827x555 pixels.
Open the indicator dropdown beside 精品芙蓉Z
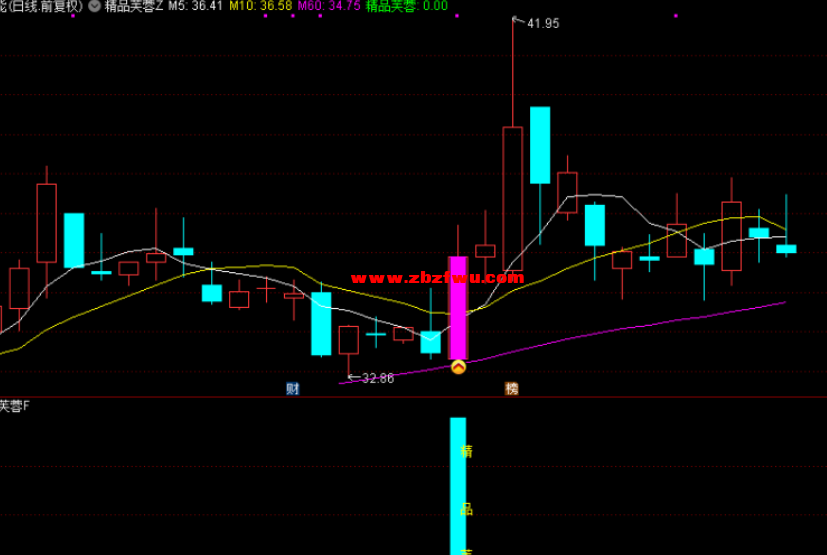click(x=94, y=6)
